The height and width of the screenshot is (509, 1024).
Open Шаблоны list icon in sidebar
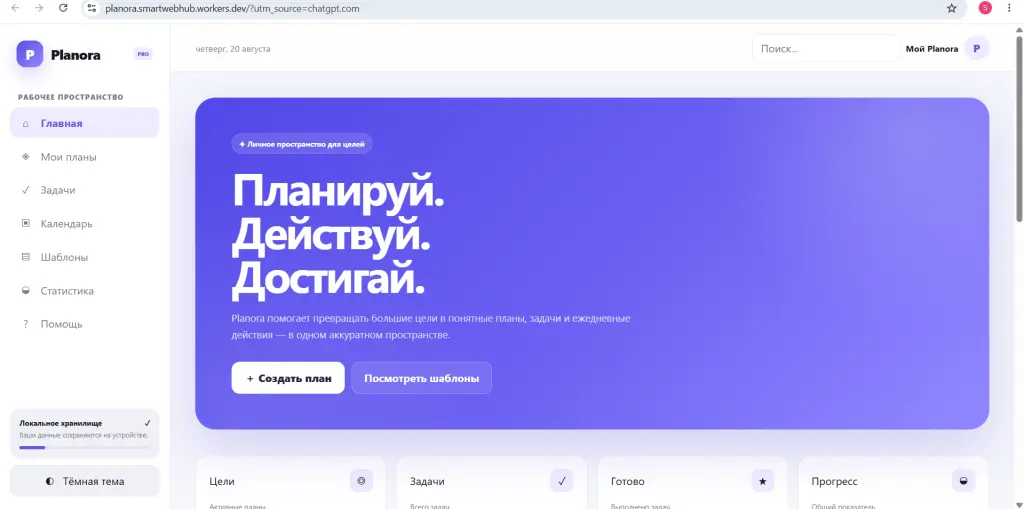coord(26,257)
